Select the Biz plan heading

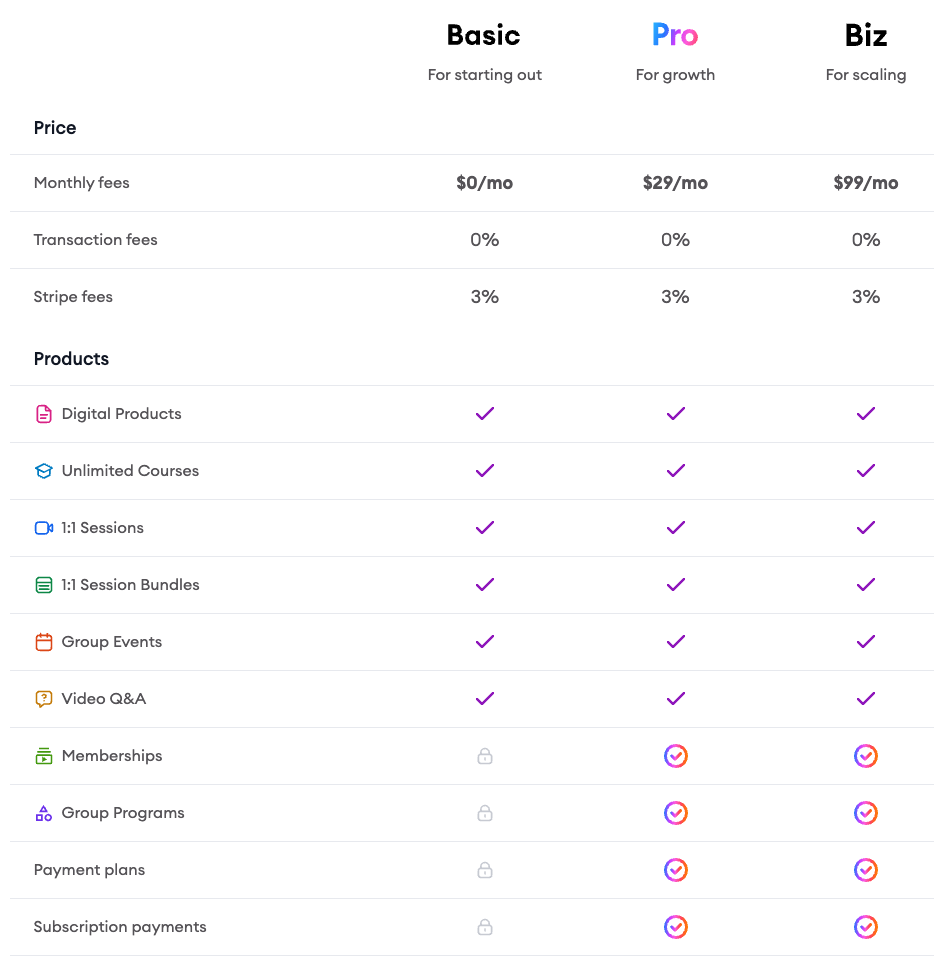[x=866, y=36]
